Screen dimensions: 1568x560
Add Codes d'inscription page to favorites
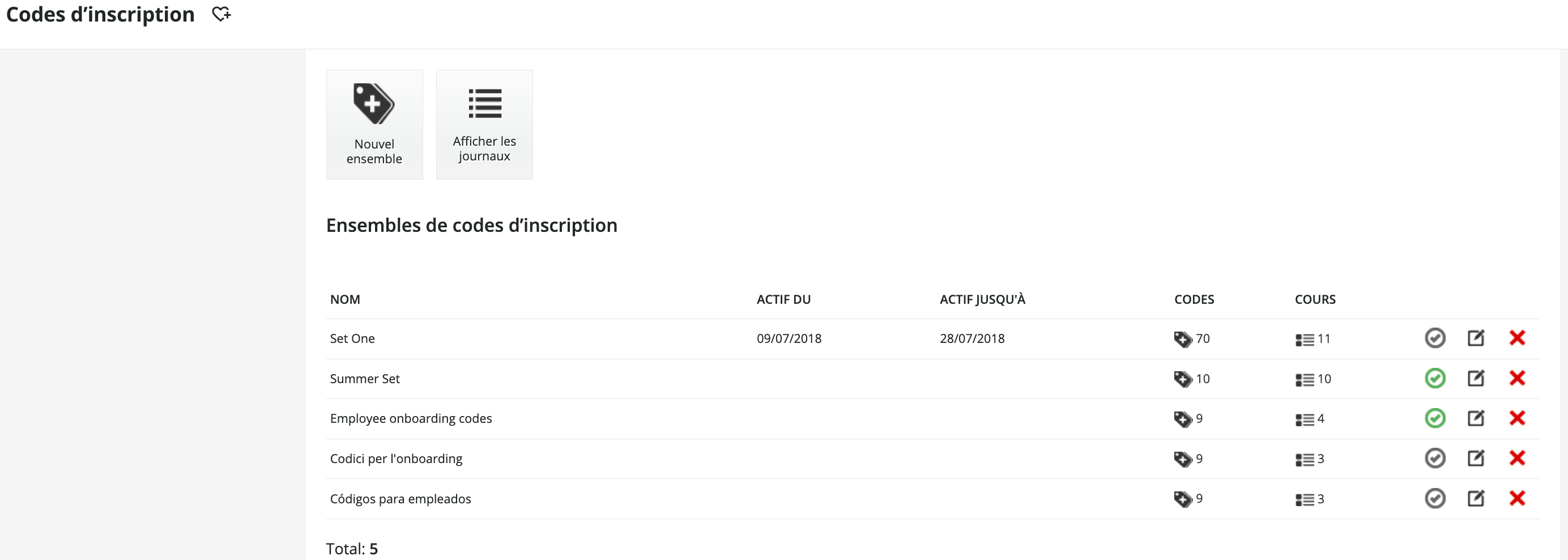coord(221,14)
